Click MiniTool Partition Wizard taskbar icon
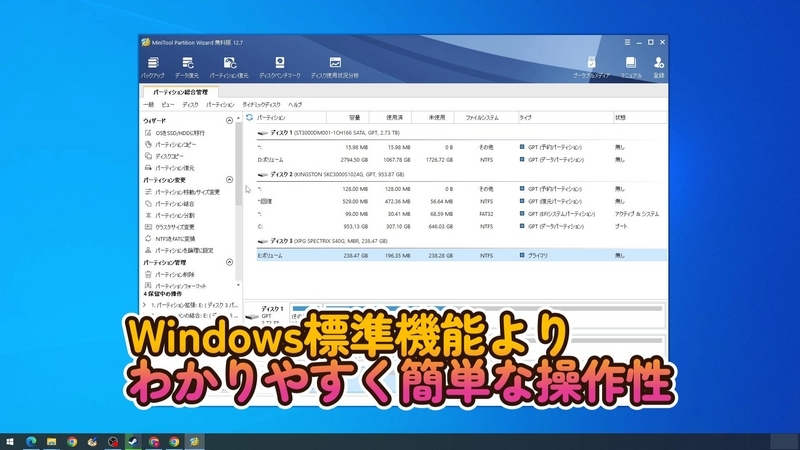Screen dimensions: 800x450 (194, 441)
